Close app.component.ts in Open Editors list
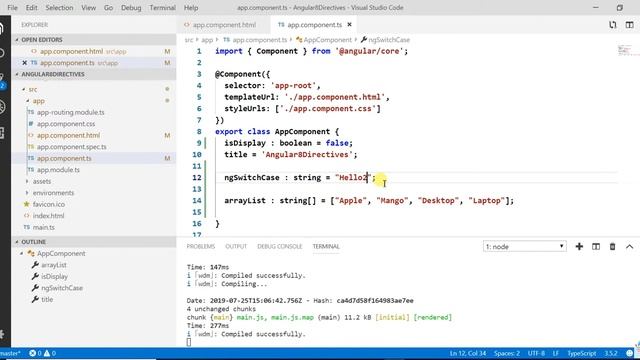Viewport: 640px width, 360px height. 24,63
